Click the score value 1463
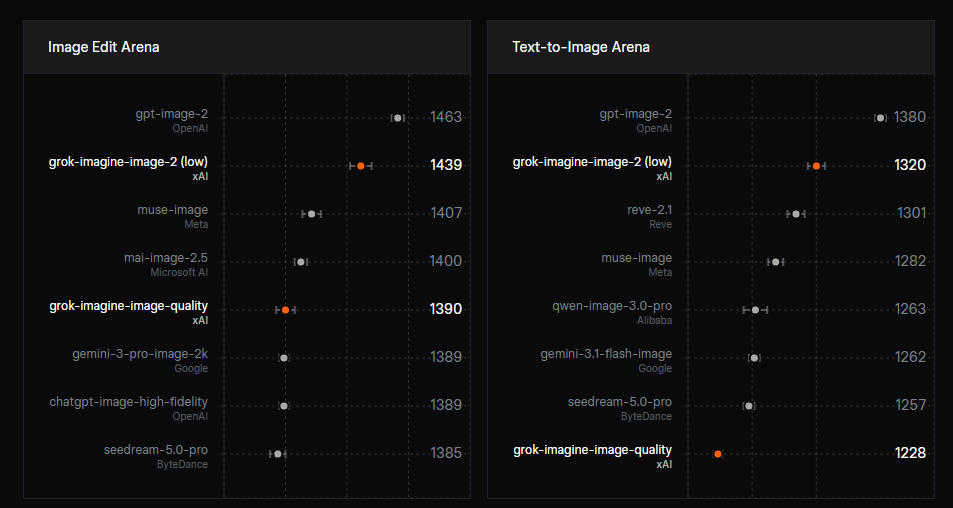 click(x=446, y=117)
